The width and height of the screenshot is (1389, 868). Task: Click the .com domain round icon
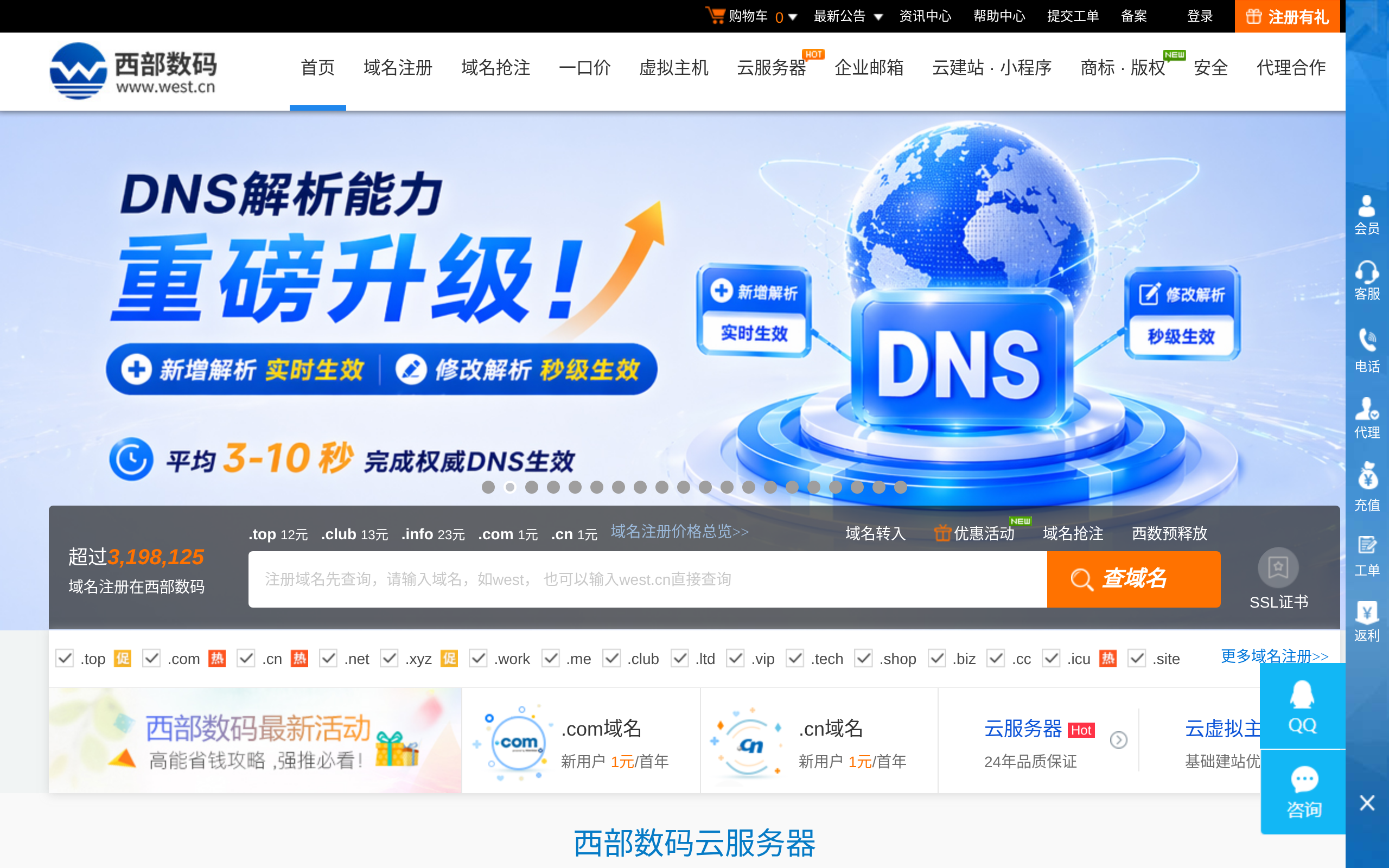(x=519, y=743)
